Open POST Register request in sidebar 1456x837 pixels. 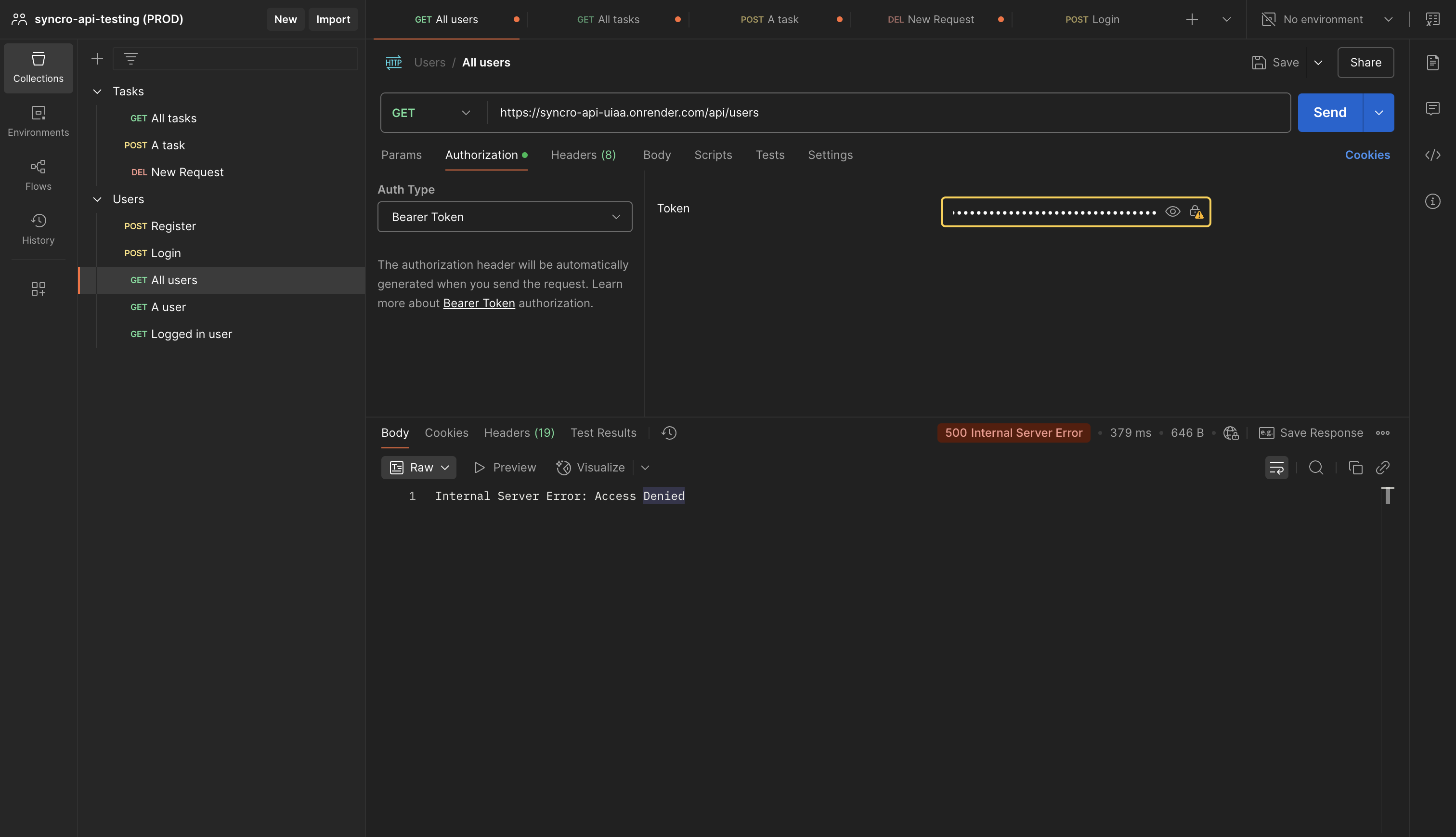[222, 226]
